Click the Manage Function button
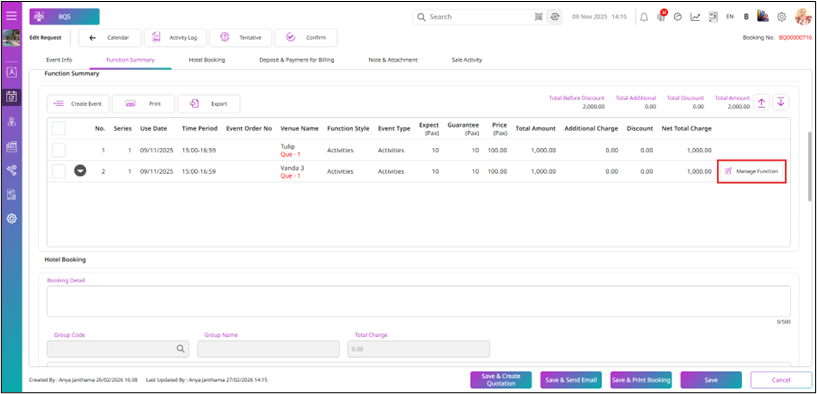This screenshot has width=817, height=394. click(752, 171)
